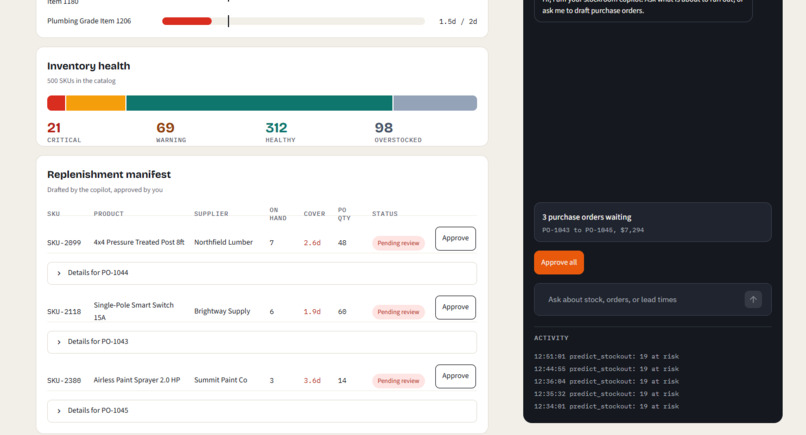The width and height of the screenshot is (806, 435).
Task: Approve the SKU-2388 Paint Sprayer order
Action: [x=455, y=376]
